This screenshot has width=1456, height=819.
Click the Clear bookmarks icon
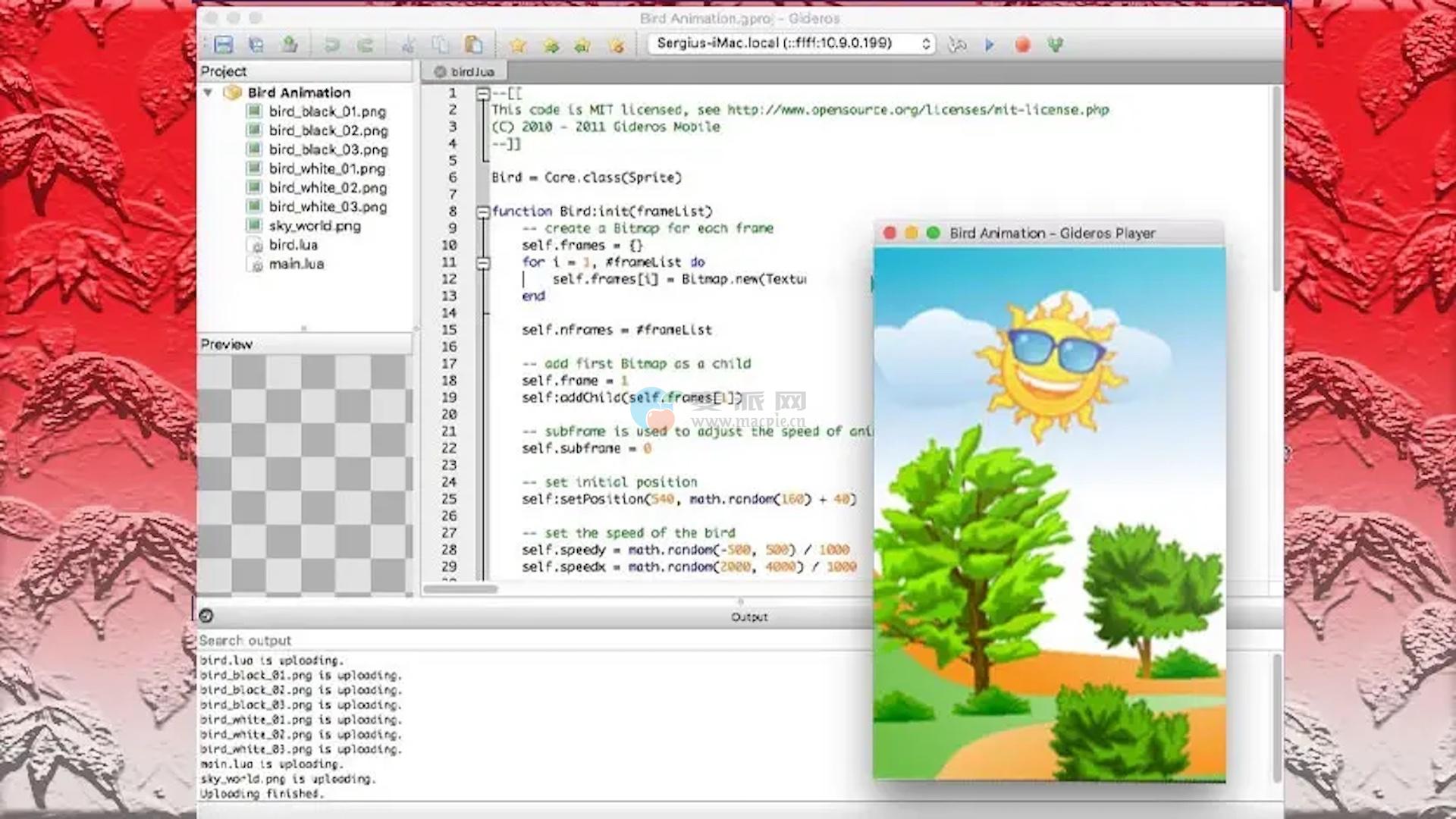coord(617,45)
